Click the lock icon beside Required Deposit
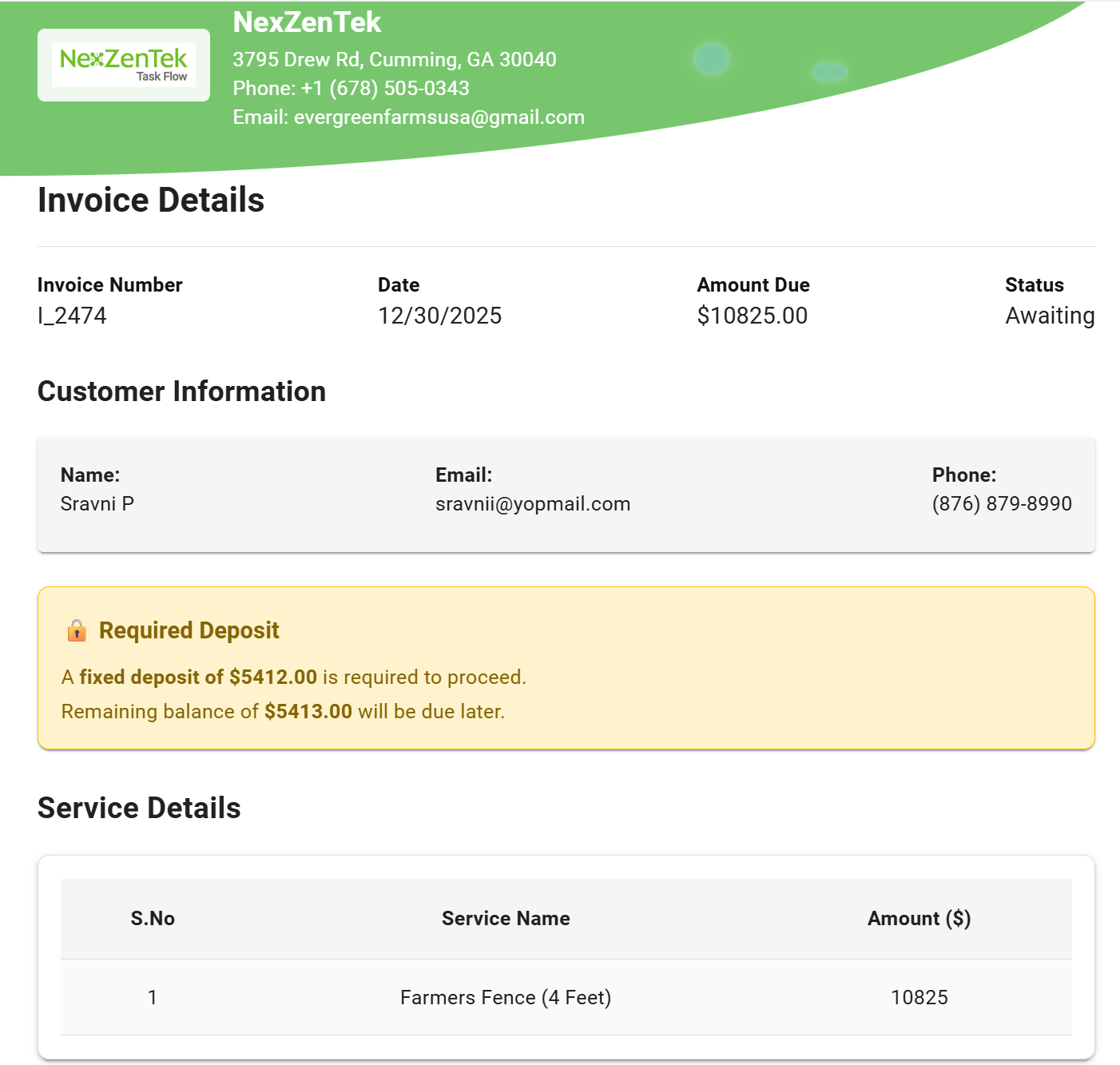1120x1065 pixels. click(x=77, y=630)
